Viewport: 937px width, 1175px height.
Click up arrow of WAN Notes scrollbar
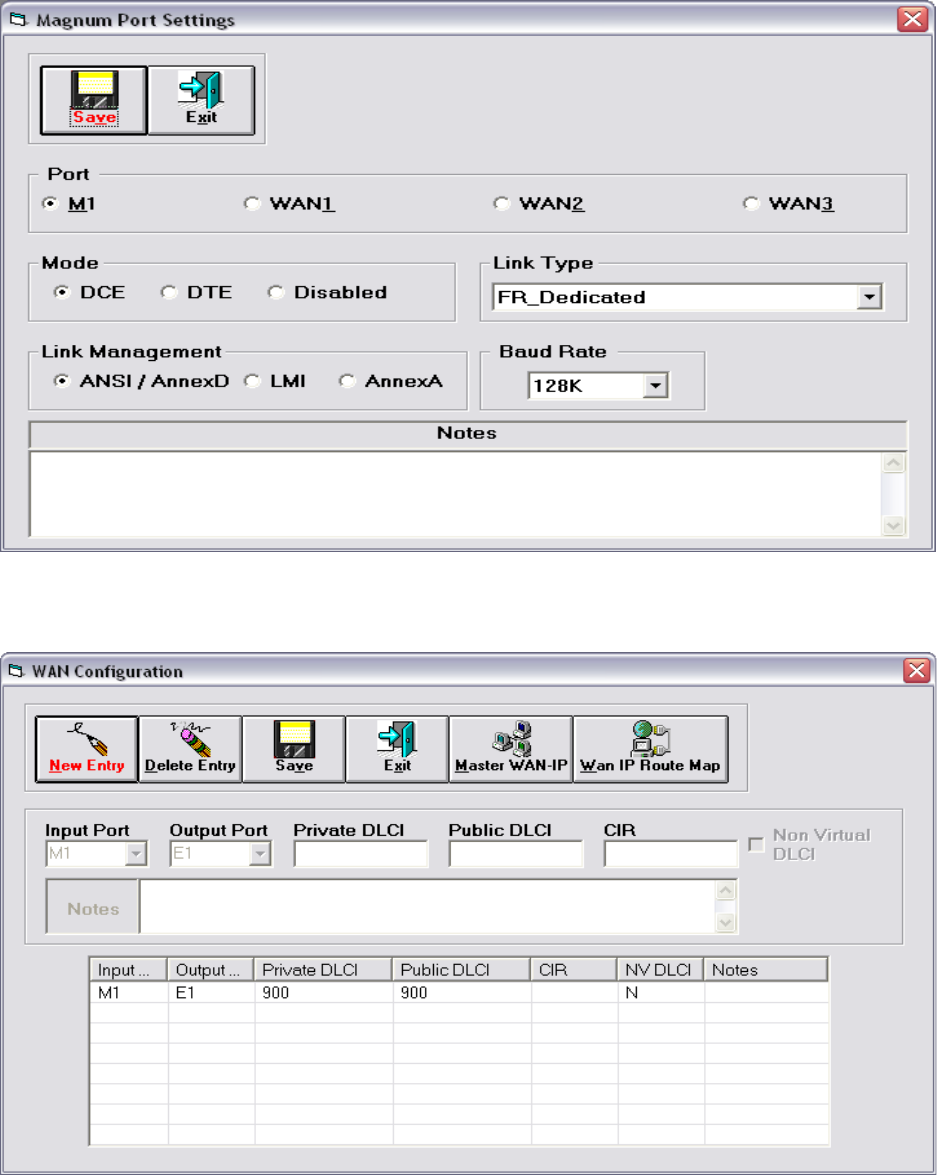(726, 891)
